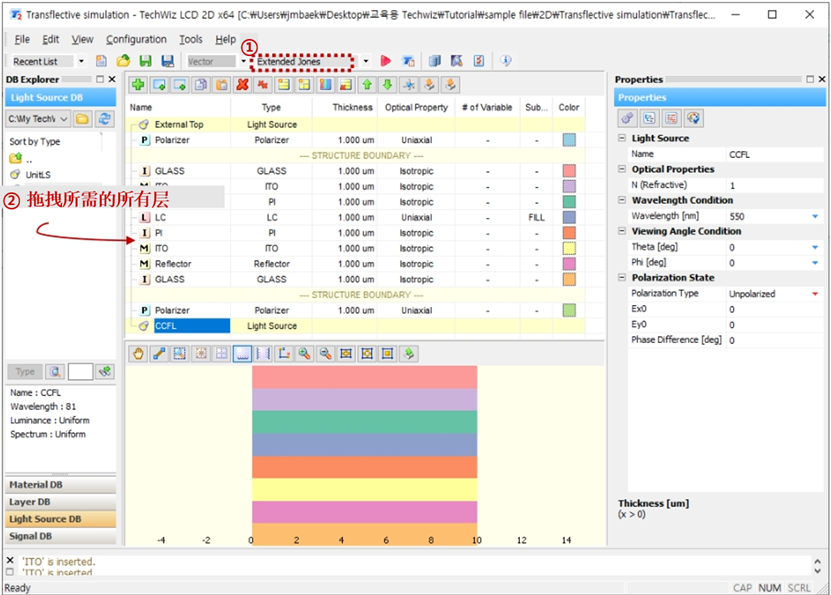
Task: Click the top Polarizer blue color swatch
Action: click(569, 140)
